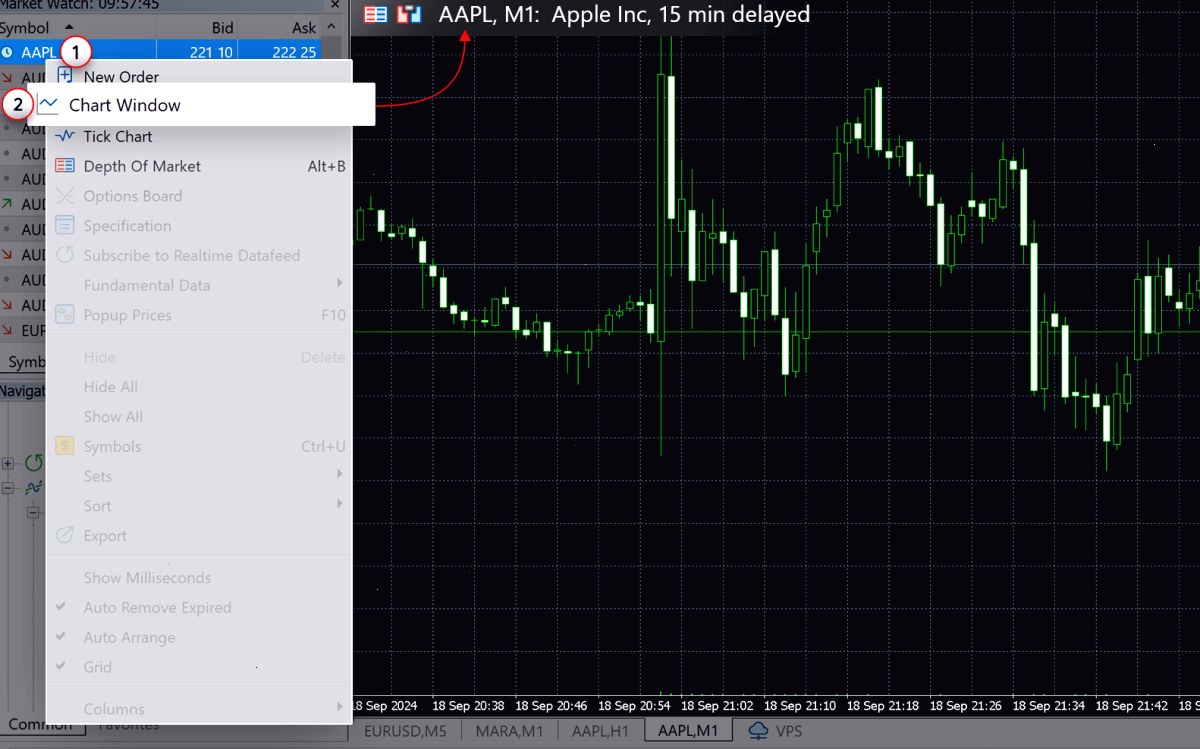This screenshot has height=749, width=1200.
Task: Click the Symbols dollar icon
Action: tap(65, 446)
